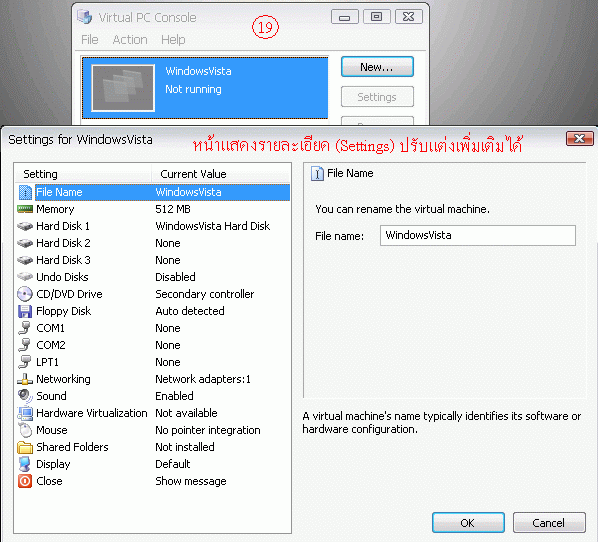This screenshot has width=598, height=542.
Task: Select the Undo Disks setting
Action: click(x=153, y=277)
